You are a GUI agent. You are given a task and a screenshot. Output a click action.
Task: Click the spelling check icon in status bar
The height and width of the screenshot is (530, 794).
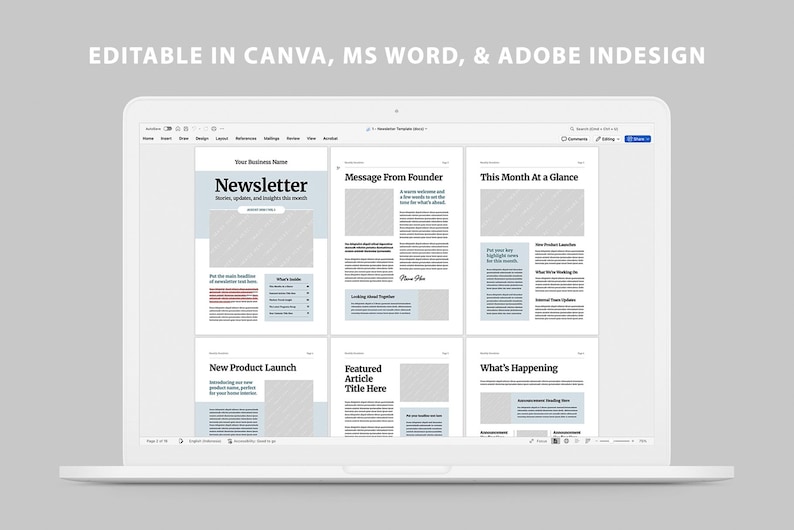[x=181, y=441]
